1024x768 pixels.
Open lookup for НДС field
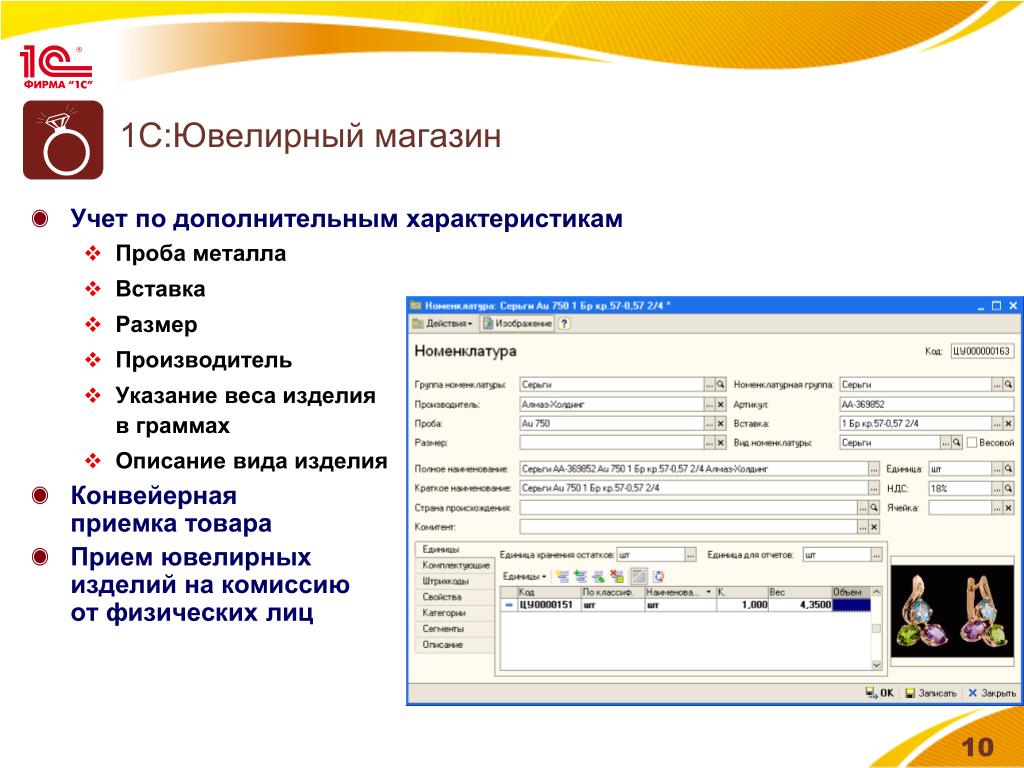pos(1008,488)
